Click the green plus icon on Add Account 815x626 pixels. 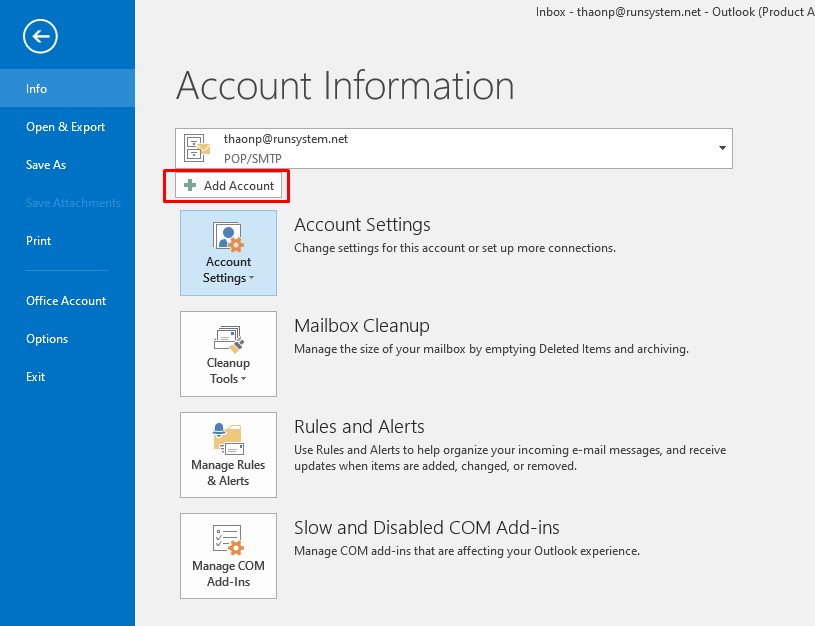pyautogui.click(x=190, y=185)
